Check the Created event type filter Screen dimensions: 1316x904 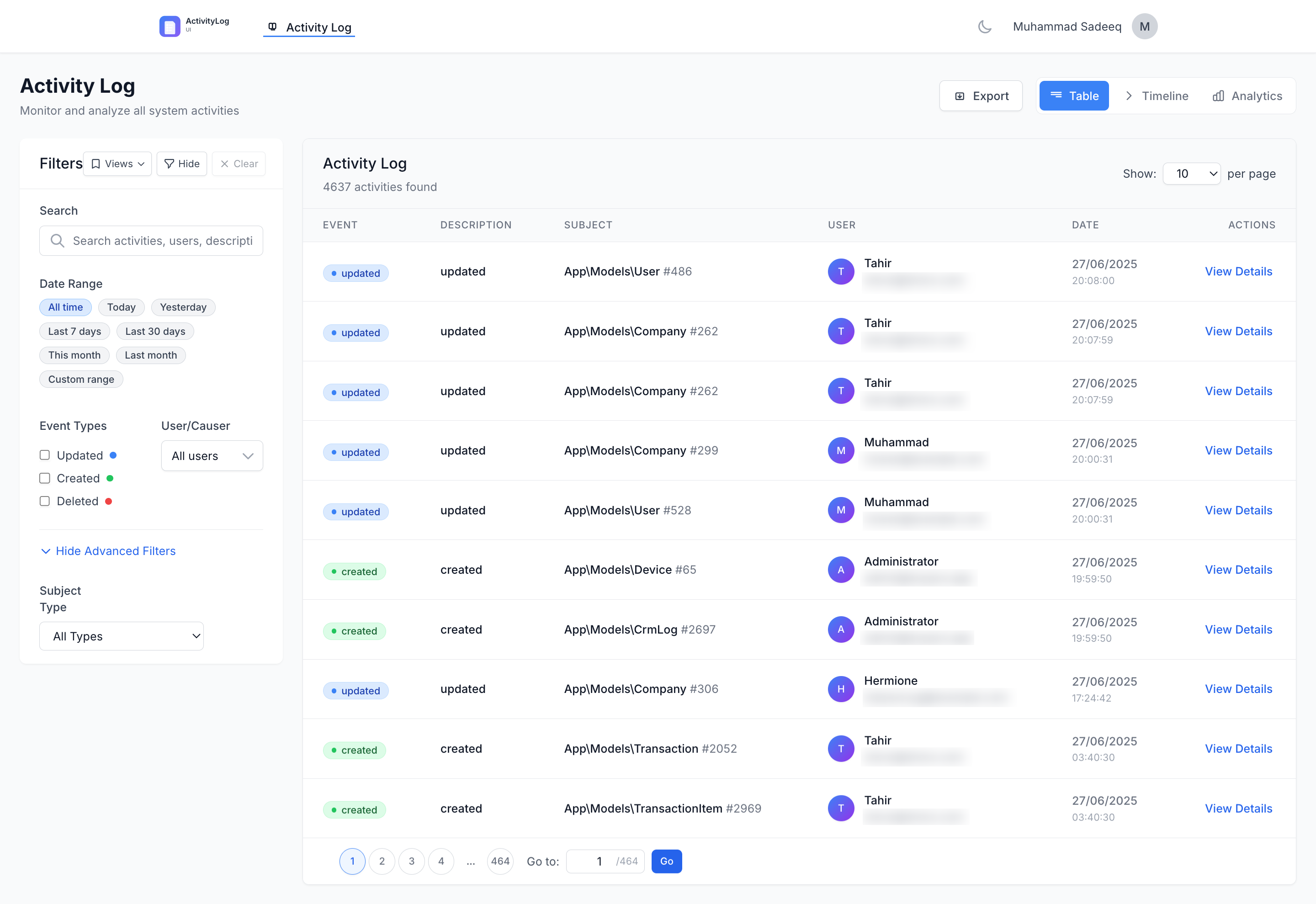45,478
